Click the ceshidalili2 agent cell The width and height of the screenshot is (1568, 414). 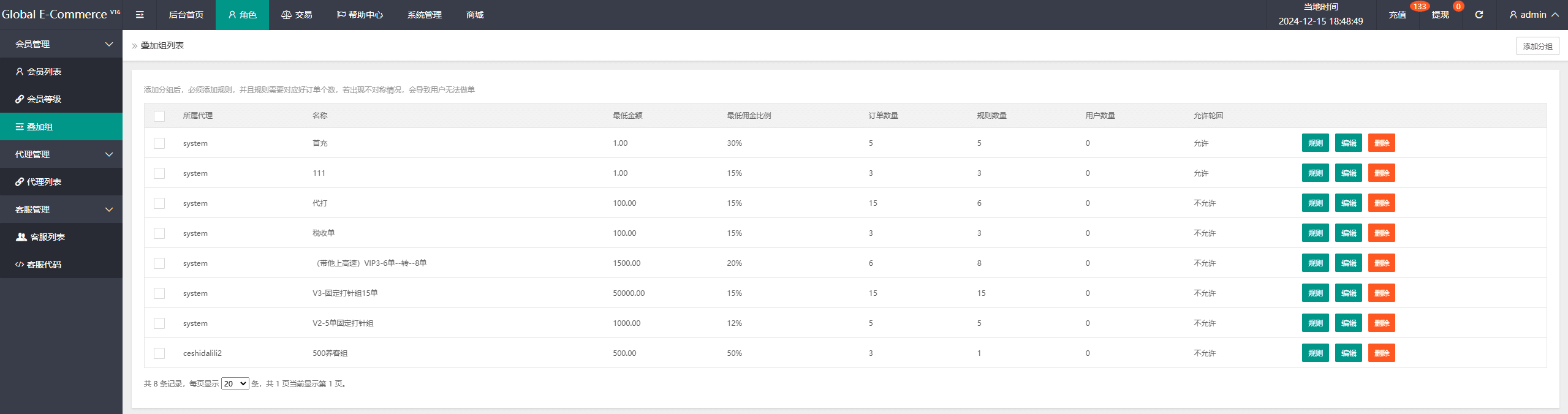[202, 353]
